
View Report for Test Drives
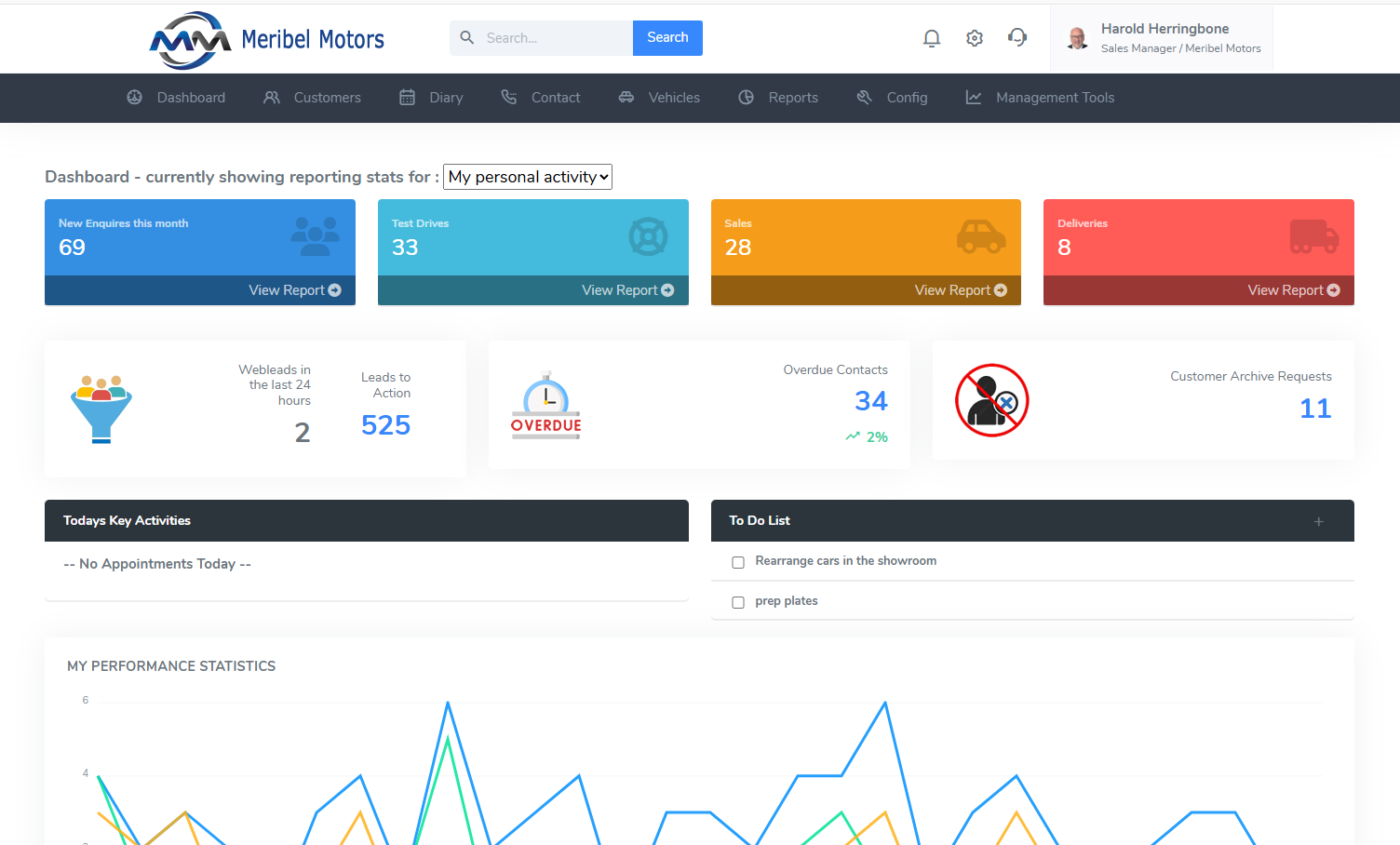pyautogui.click(x=627, y=290)
